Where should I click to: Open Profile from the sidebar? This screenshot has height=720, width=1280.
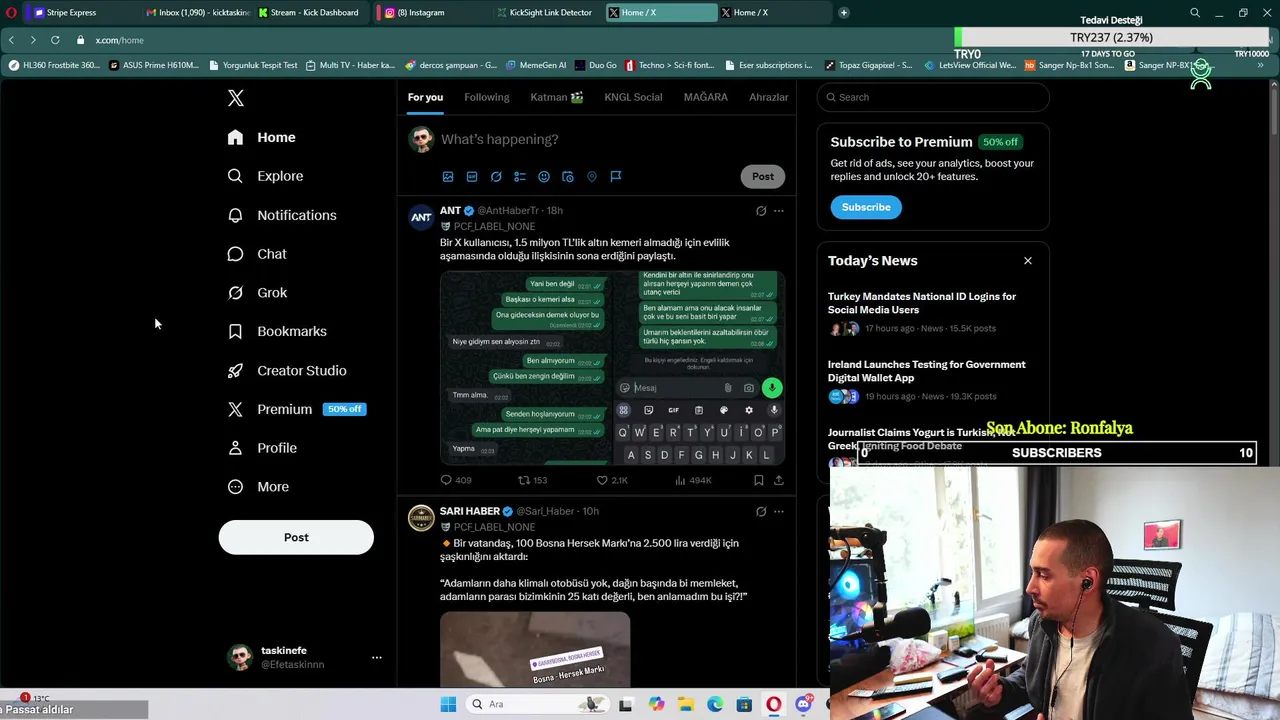point(262,448)
